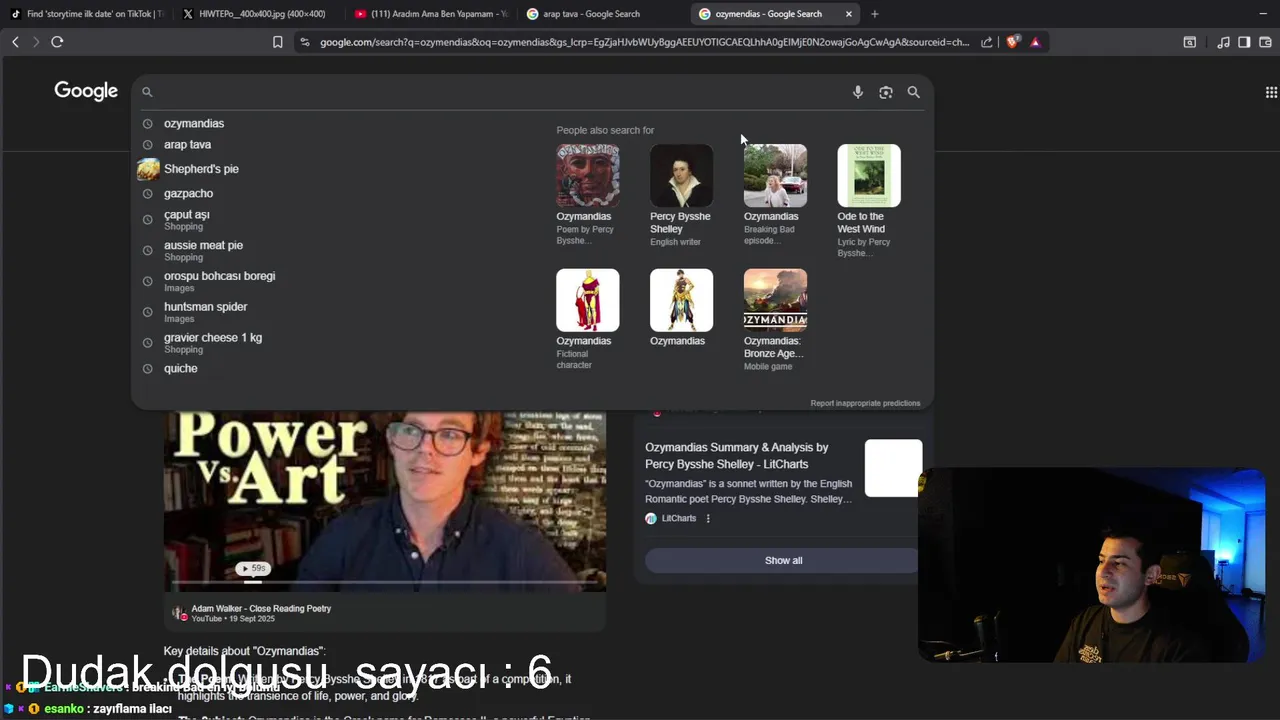
Task: Click the 59s video duration badge
Action: (253, 568)
